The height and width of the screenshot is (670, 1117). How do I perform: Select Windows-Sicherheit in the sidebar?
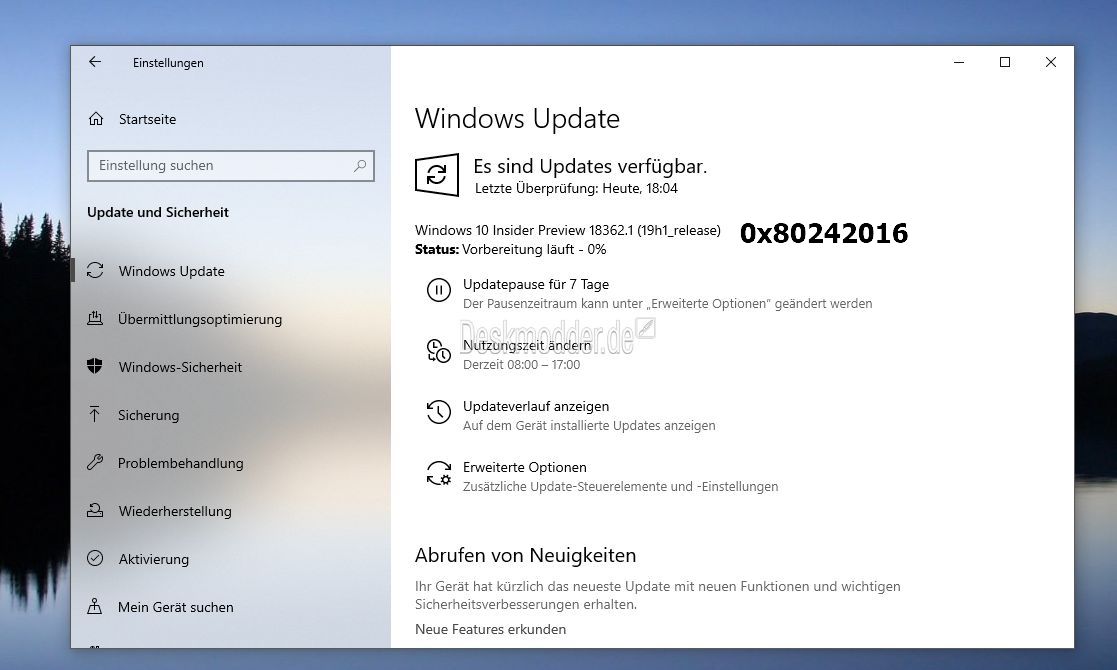point(180,367)
